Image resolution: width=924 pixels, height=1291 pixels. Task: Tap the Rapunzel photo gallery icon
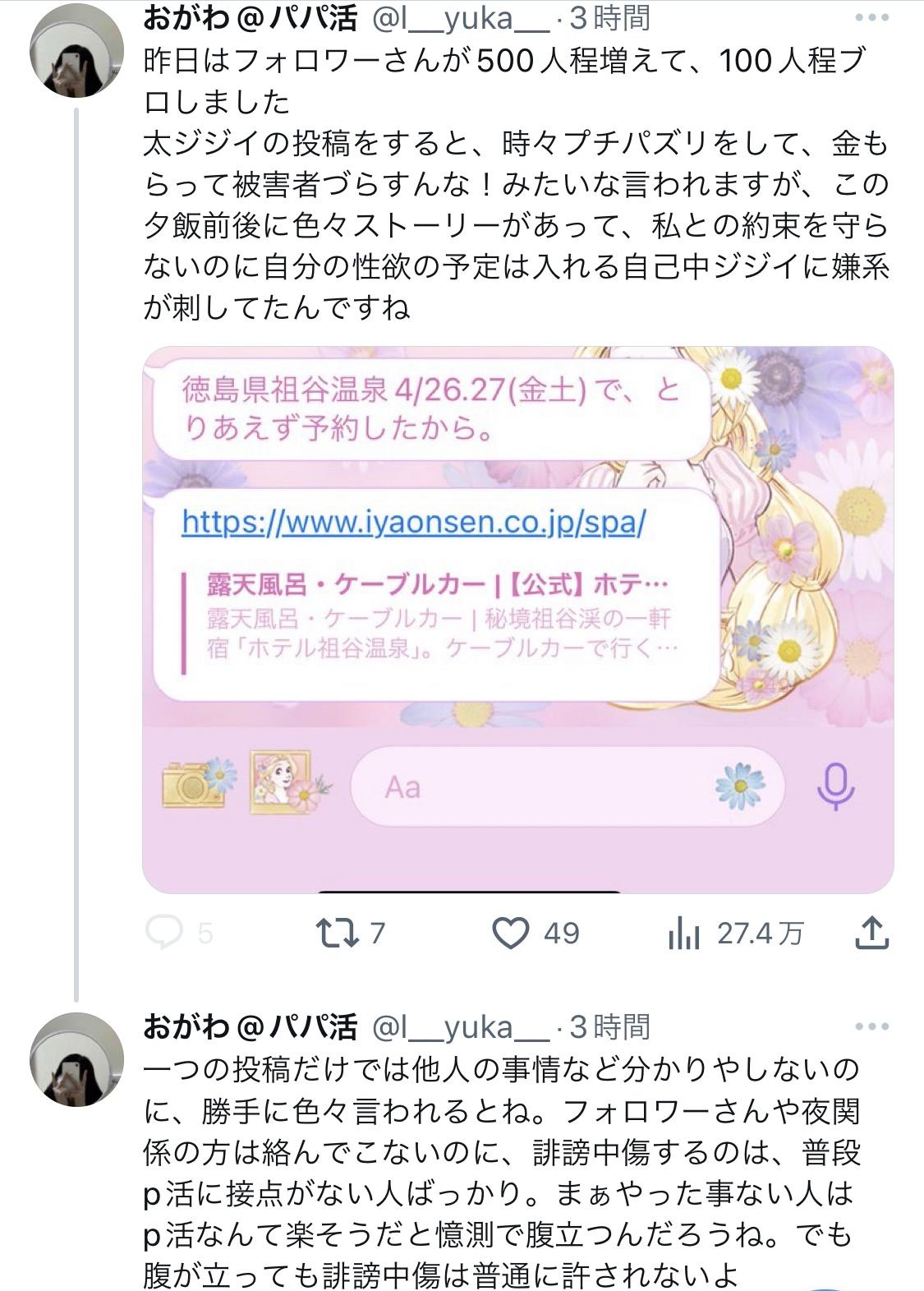click(x=285, y=782)
